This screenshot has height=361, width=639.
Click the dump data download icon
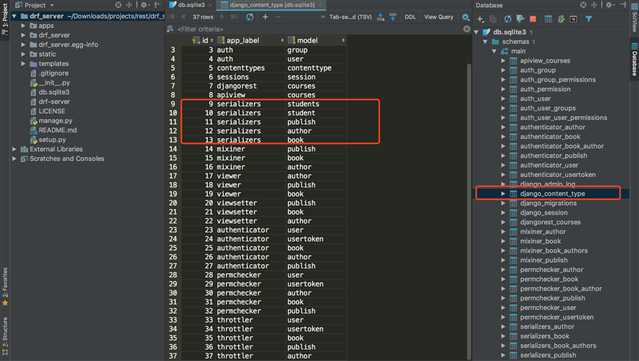(381, 17)
